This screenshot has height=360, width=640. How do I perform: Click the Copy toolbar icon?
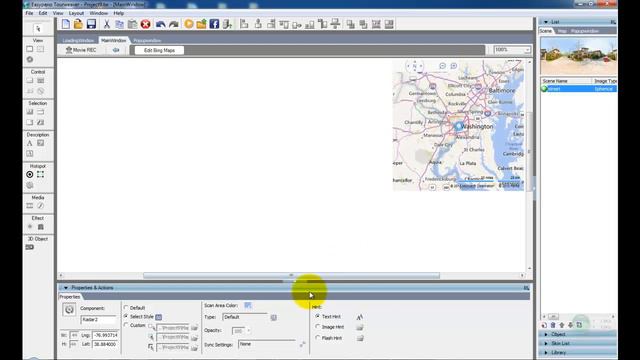tap(120, 24)
